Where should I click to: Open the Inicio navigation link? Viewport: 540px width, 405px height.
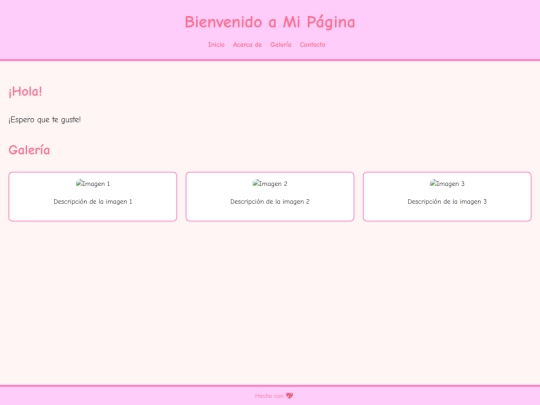(x=216, y=45)
